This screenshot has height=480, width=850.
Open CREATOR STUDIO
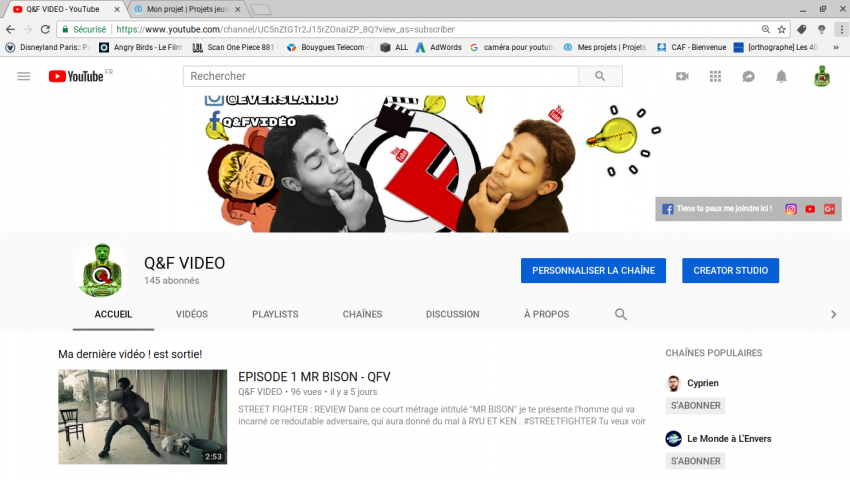731,271
